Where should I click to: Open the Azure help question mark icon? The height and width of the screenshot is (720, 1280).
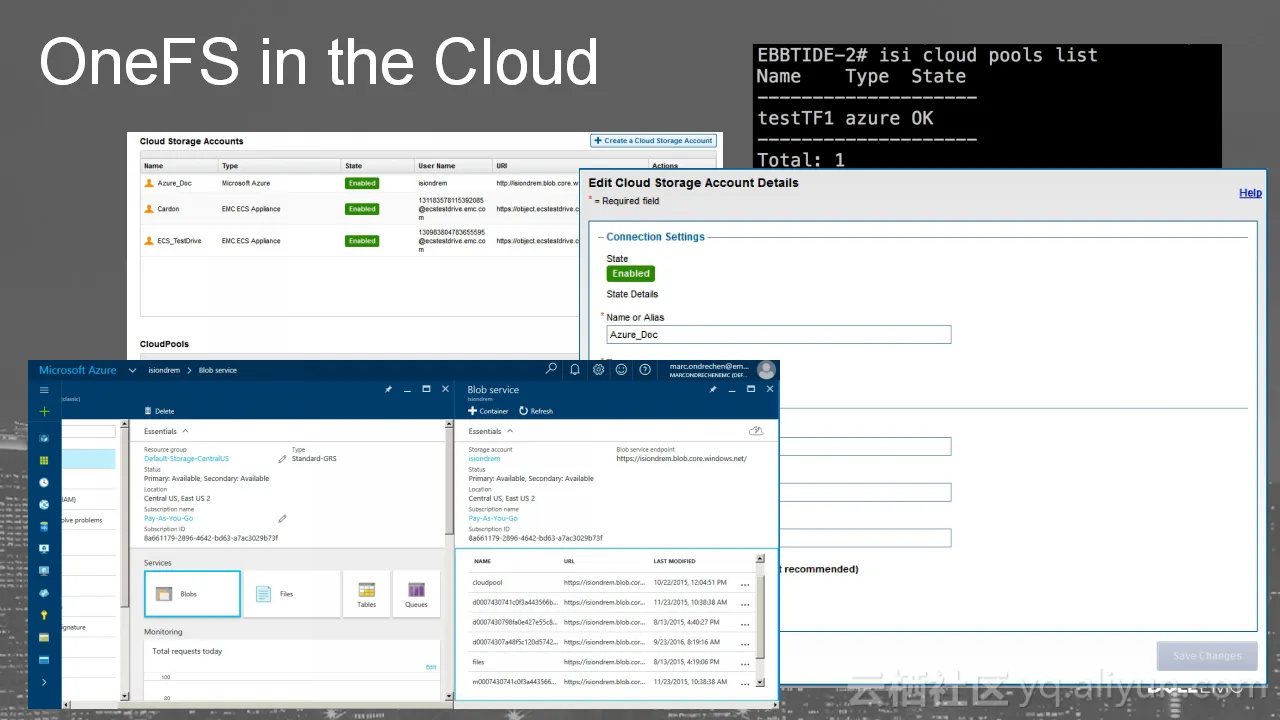click(645, 369)
